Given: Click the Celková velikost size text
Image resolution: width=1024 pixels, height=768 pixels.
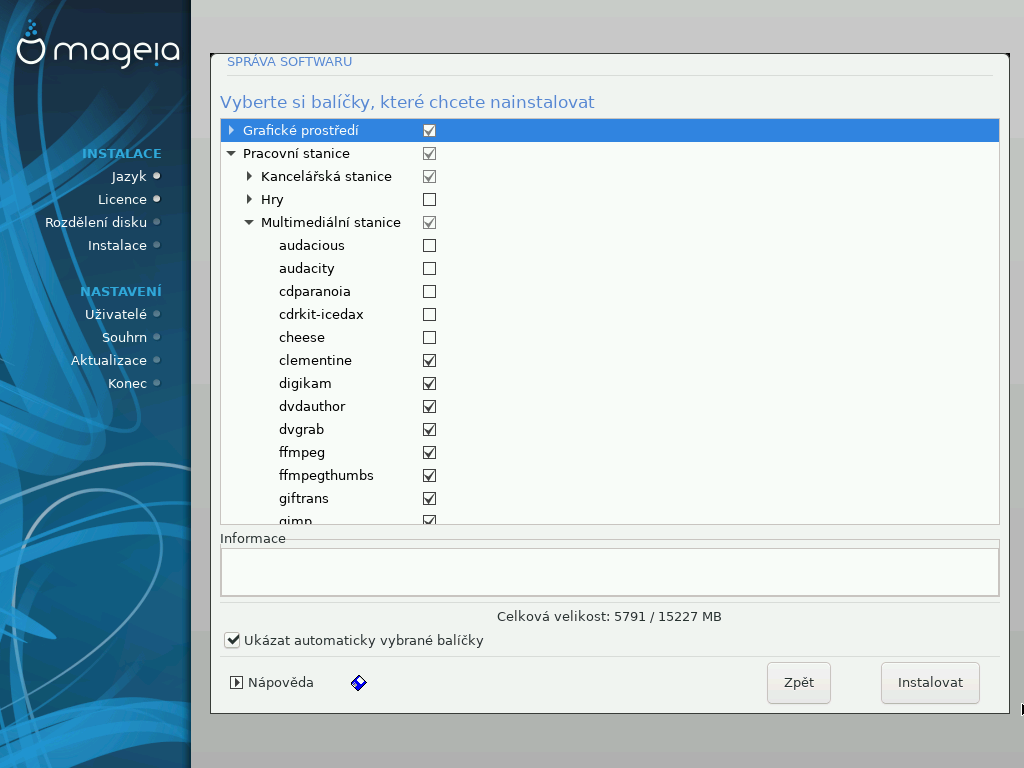Looking at the screenshot, I should 609,616.
